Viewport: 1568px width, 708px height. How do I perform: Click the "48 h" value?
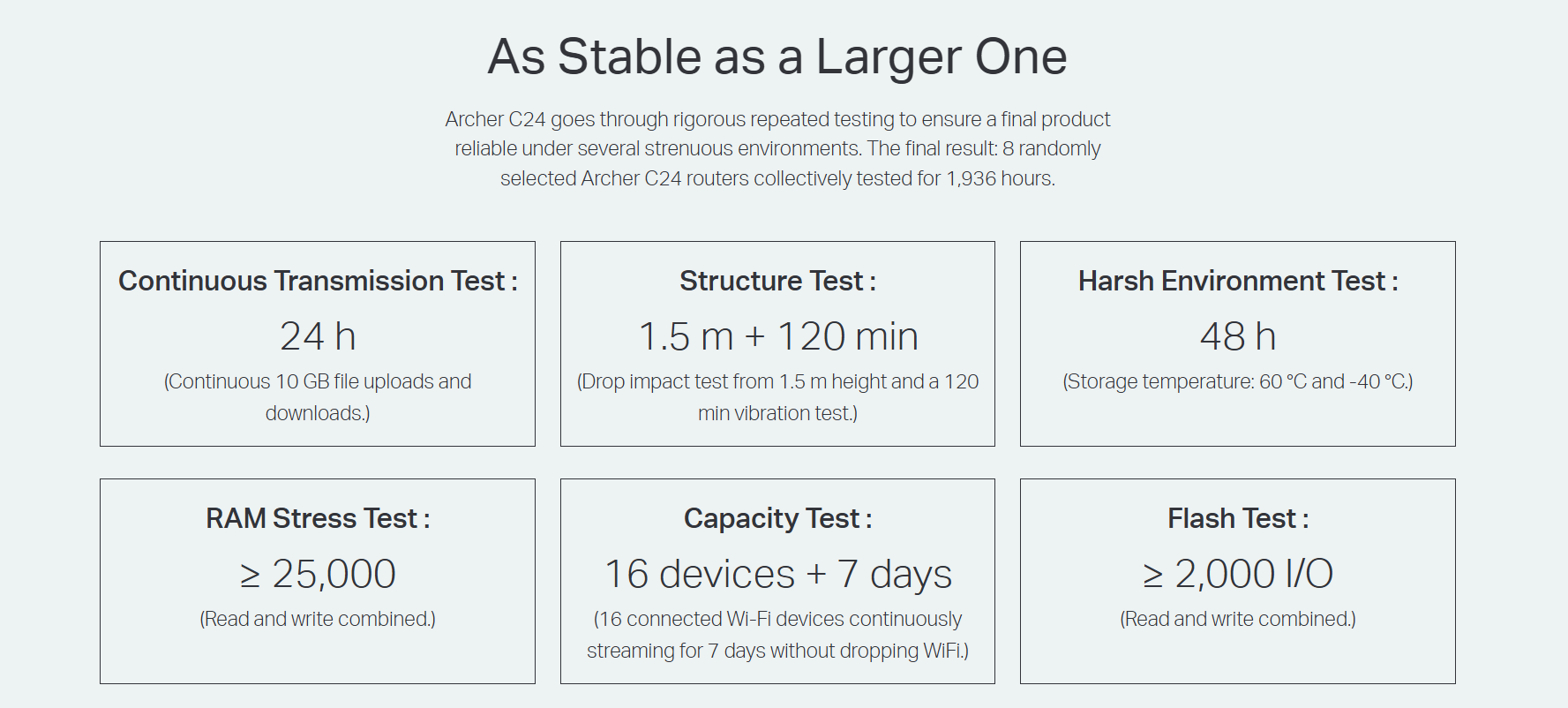1237,336
